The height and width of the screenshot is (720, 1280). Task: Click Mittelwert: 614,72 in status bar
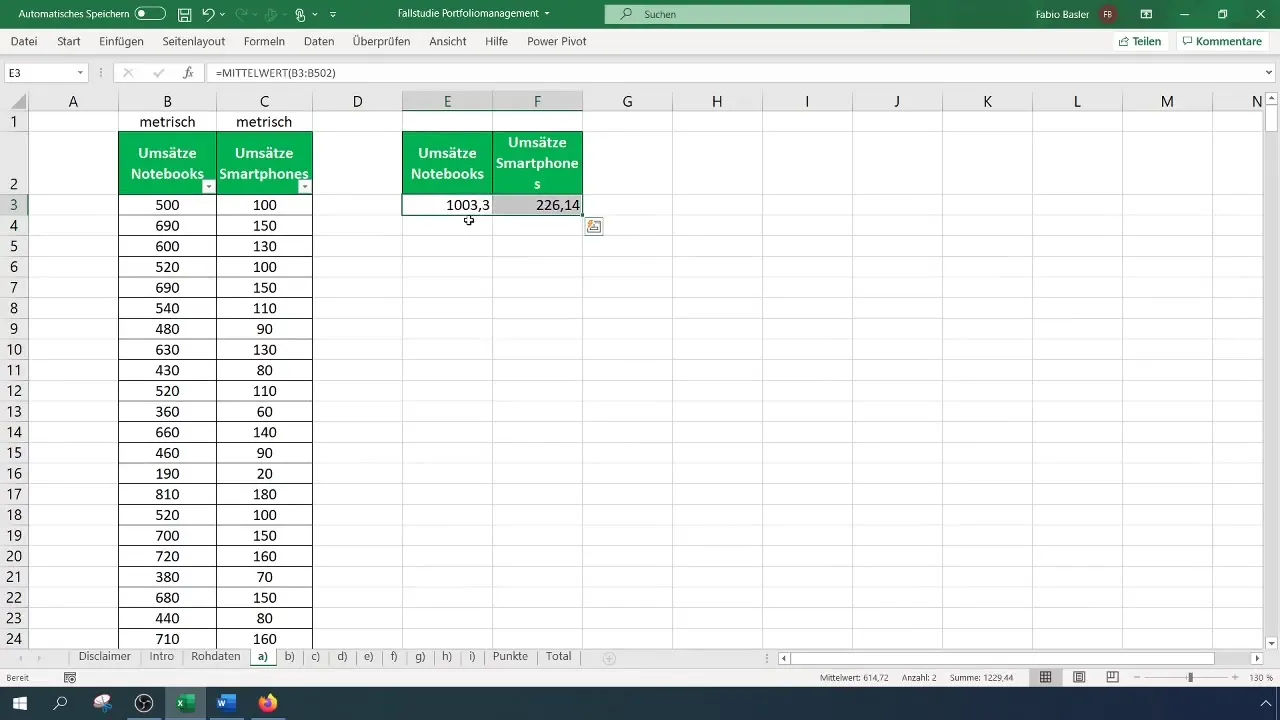854,678
